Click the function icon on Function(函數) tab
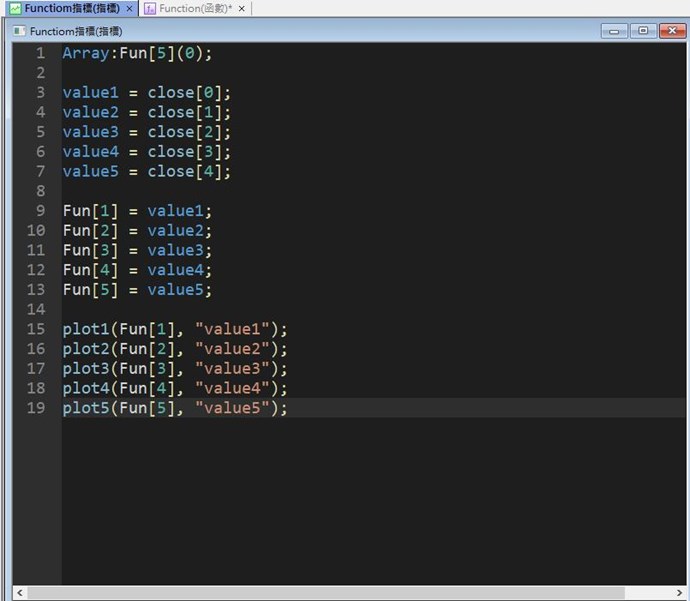This screenshot has height=601, width=690. coord(150,8)
